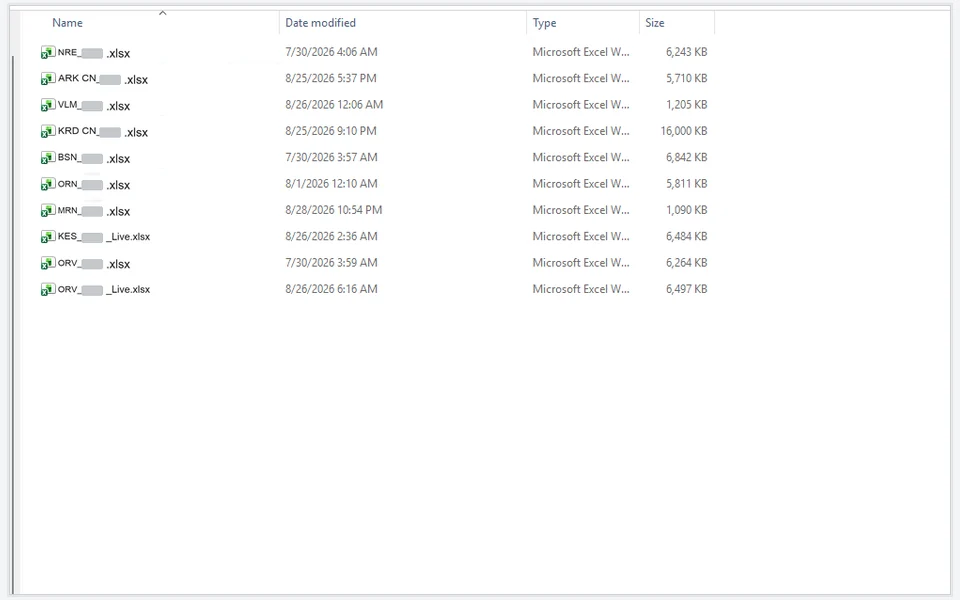Screen dimensions: 960x600
Task: Sort files by the Name column header
Action: pyautogui.click(x=67, y=23)
